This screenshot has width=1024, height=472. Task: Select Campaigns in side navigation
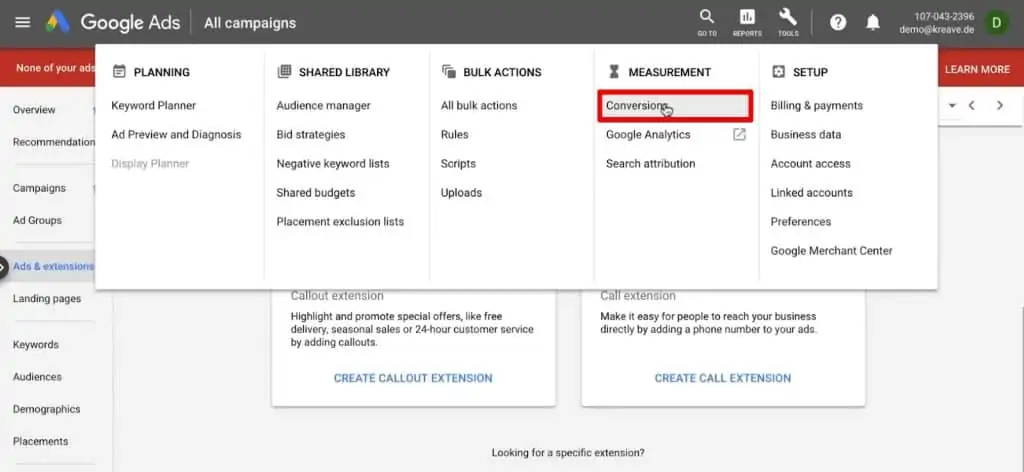click(x=39, y=188)
